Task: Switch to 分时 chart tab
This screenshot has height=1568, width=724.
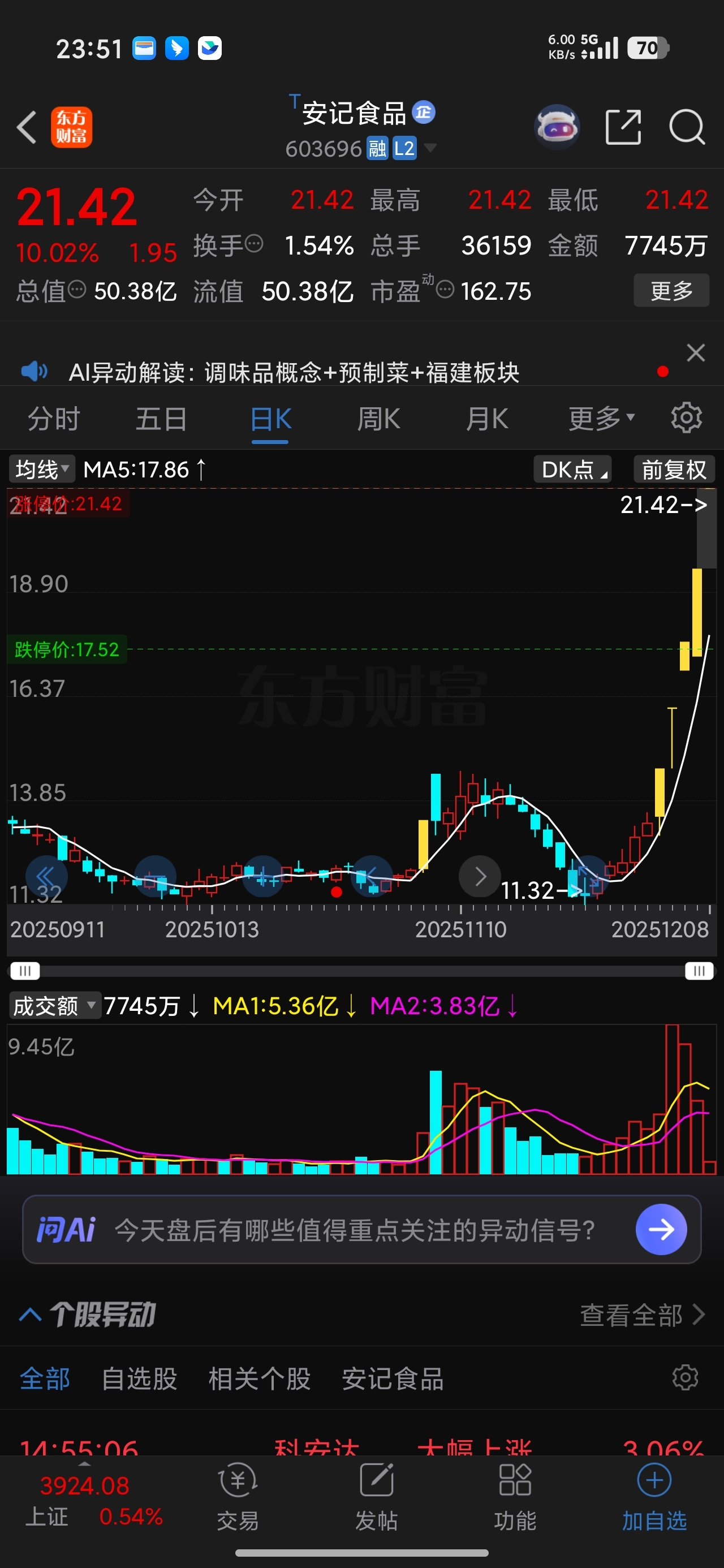Action: point(54,419)
